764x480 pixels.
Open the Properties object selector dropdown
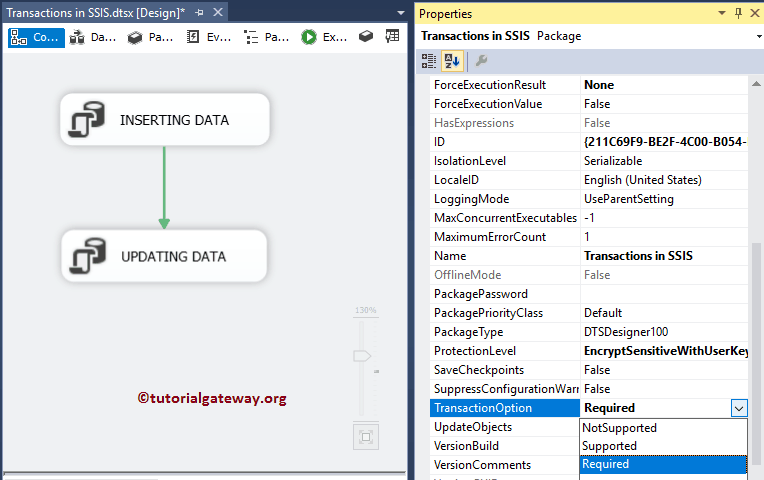pyautogui.click(x=759, y=37)
